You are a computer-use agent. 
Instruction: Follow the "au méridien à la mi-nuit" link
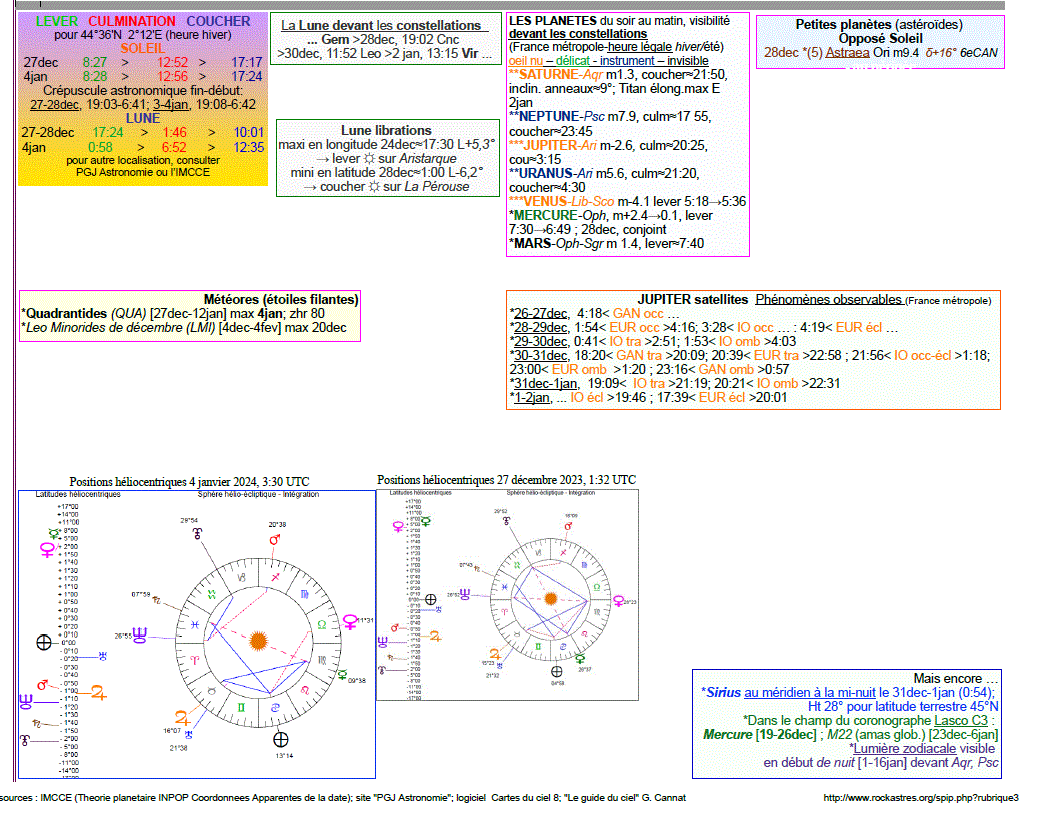coord(810,693)
